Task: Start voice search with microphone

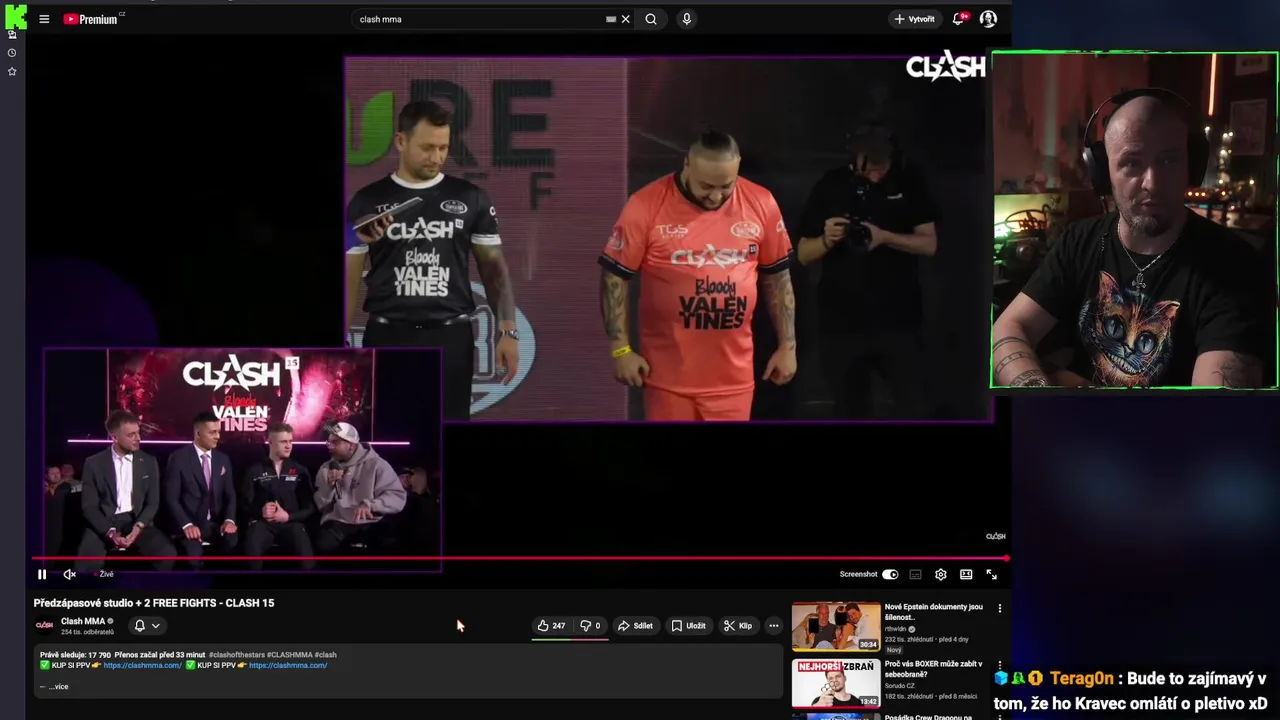Action: point(686,19)
